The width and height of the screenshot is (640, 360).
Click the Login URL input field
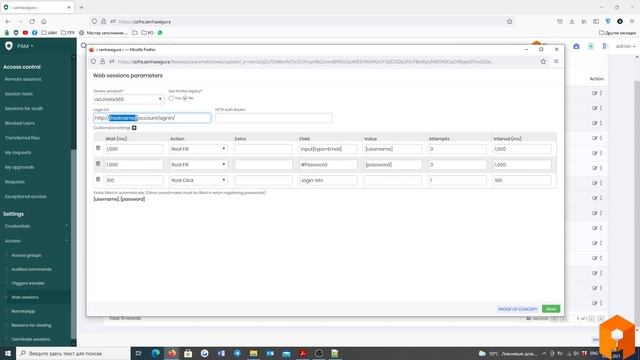click(x=152, y=118)
